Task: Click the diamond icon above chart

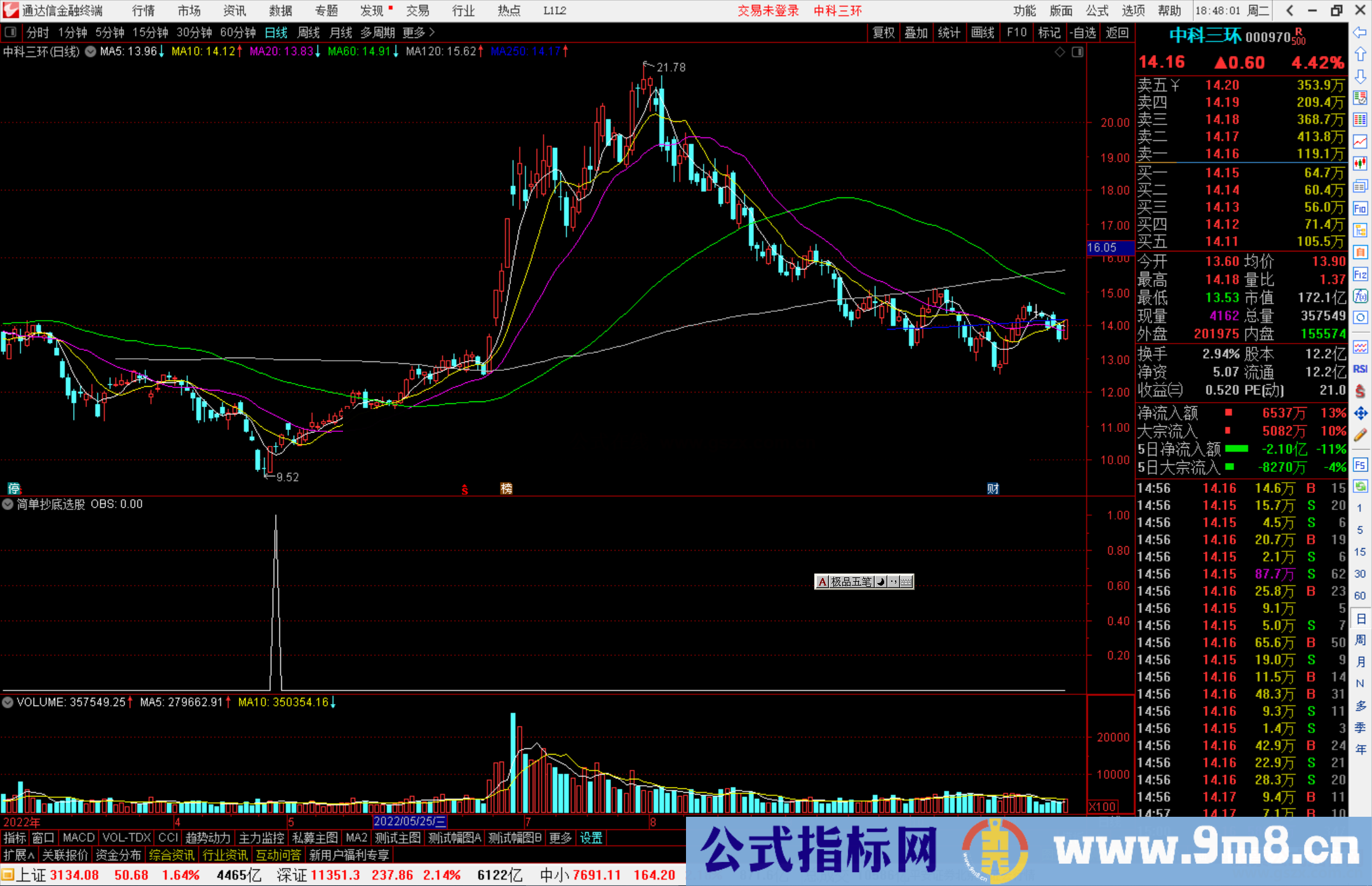Action: (x=1059, y=52)
